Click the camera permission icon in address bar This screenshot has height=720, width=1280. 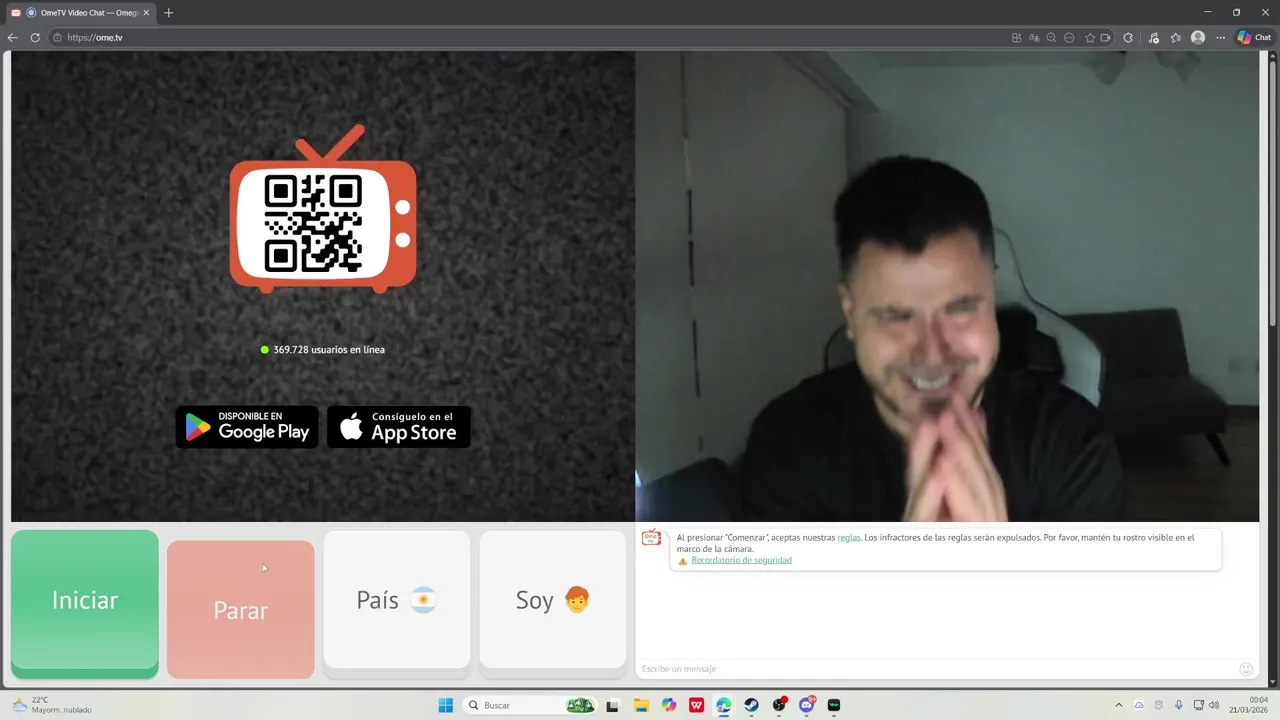pyautogui.click(x=1105, y=38)
